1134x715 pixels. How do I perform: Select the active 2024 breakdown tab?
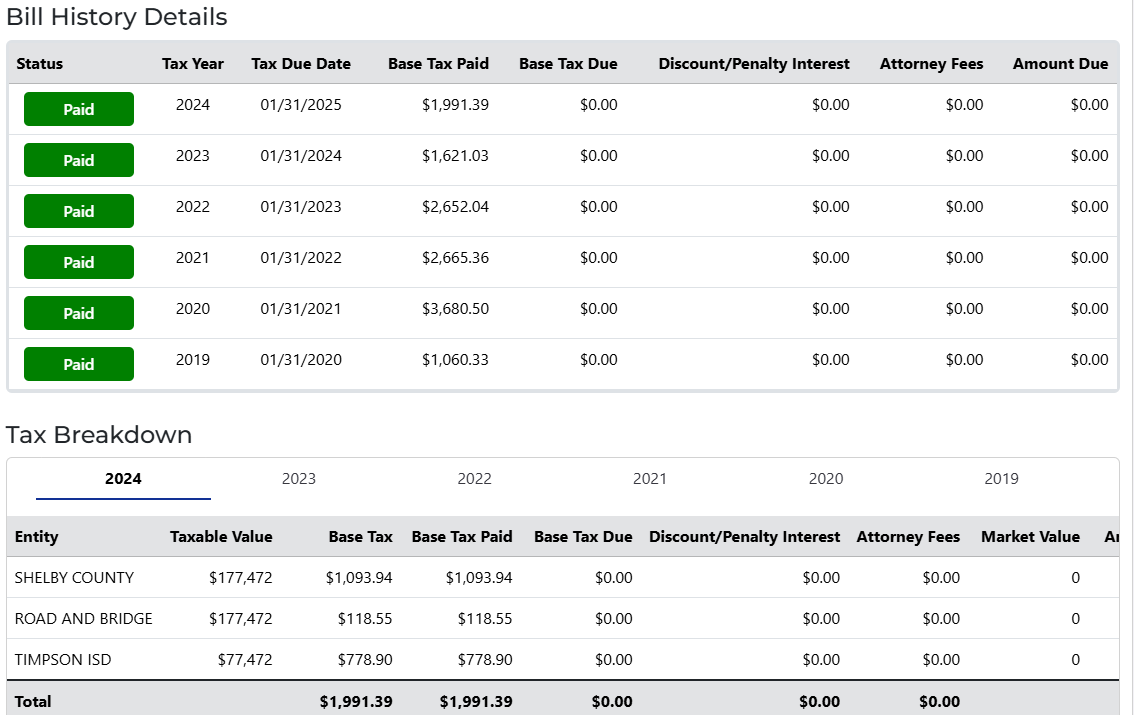[123, 478]
